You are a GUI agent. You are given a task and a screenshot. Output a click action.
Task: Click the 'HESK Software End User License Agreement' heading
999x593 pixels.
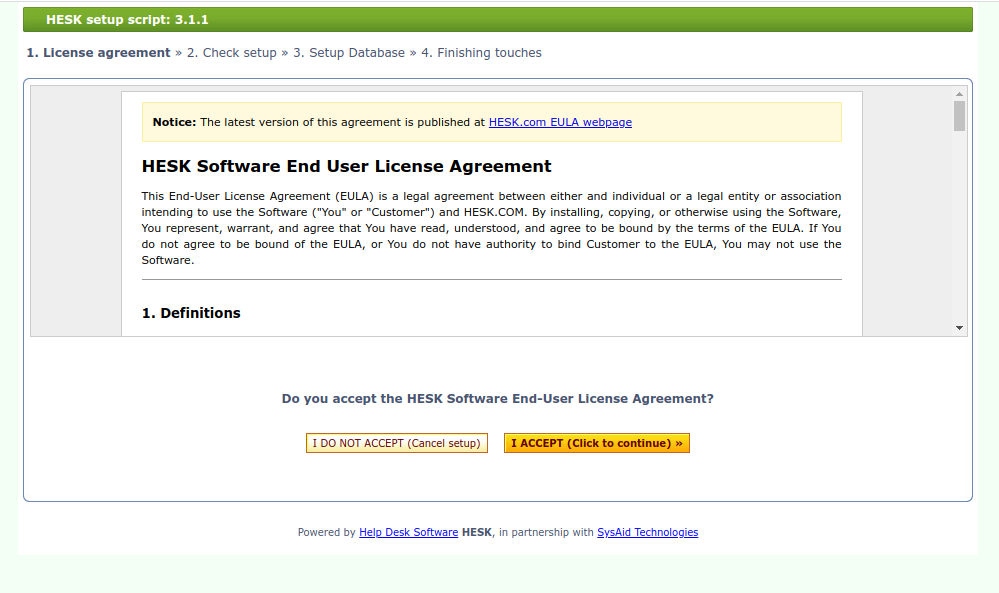(x=346, y=166)
